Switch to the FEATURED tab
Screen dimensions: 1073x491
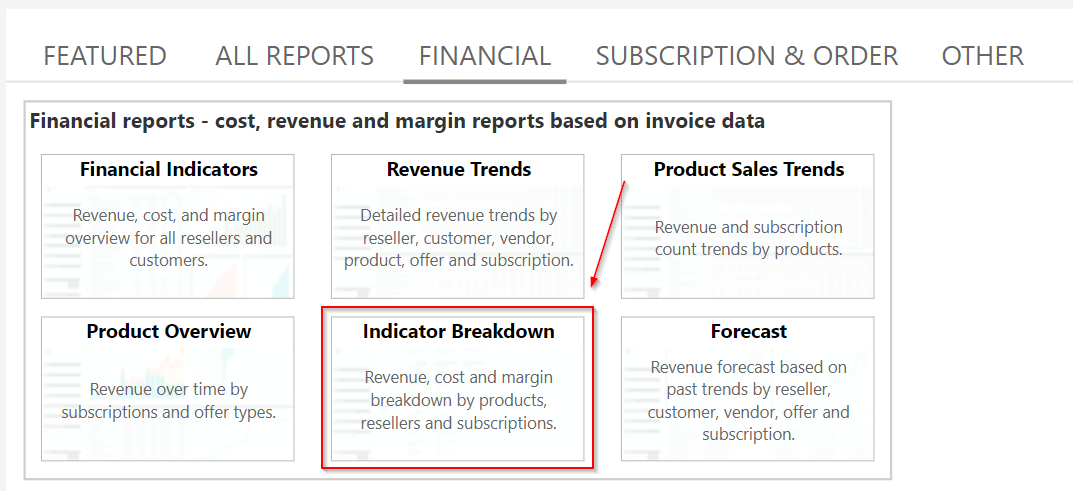point(105,56)
